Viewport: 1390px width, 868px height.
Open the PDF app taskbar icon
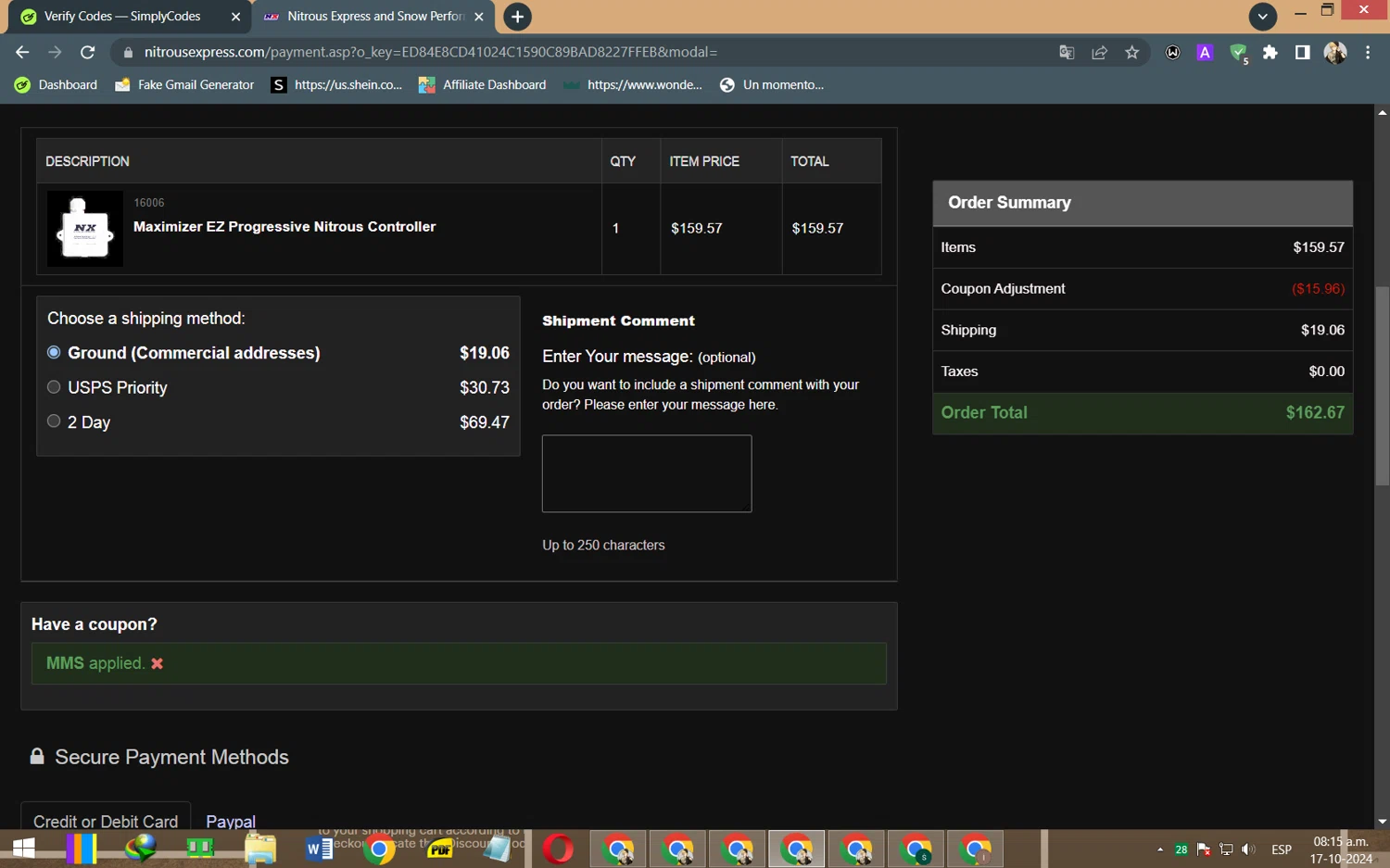(x=439, y=849)
